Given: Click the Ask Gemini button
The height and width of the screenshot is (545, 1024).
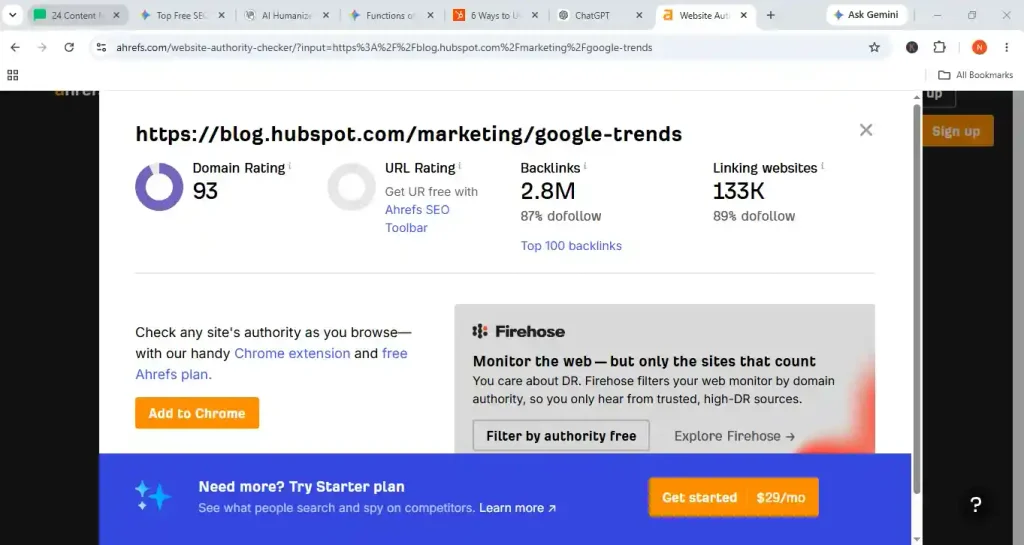Looking at the screenshot, I should pos(867,14).
